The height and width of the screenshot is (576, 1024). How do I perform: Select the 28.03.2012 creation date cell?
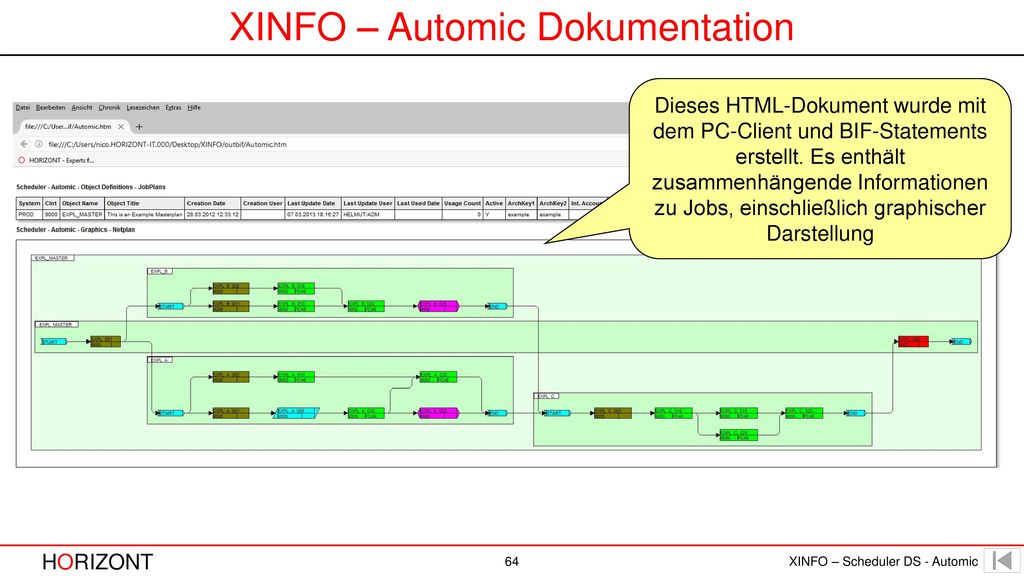212,214
